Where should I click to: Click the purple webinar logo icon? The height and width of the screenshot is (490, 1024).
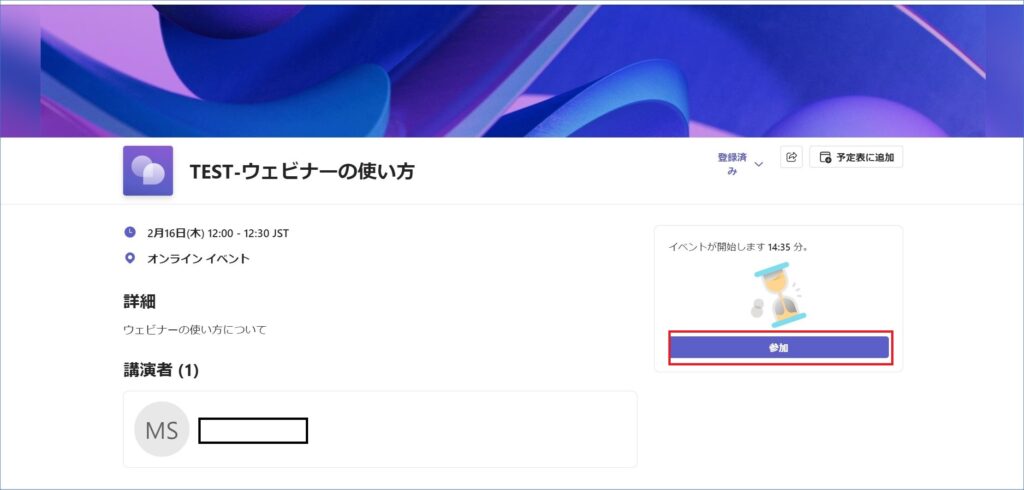[x=148, y=171]
